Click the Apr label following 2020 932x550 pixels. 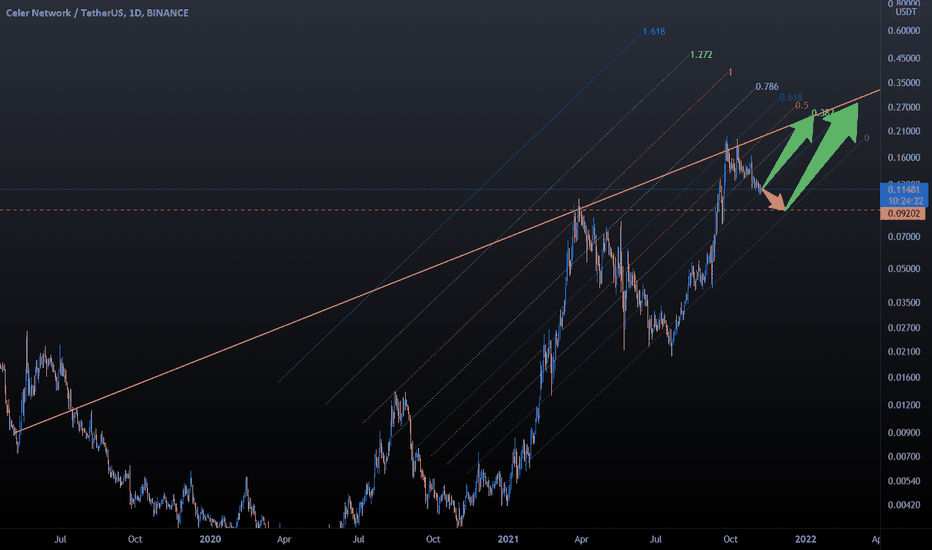(x=284, y=539)
